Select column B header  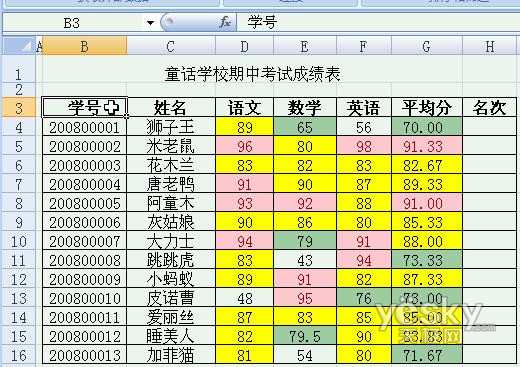[85, 46]
